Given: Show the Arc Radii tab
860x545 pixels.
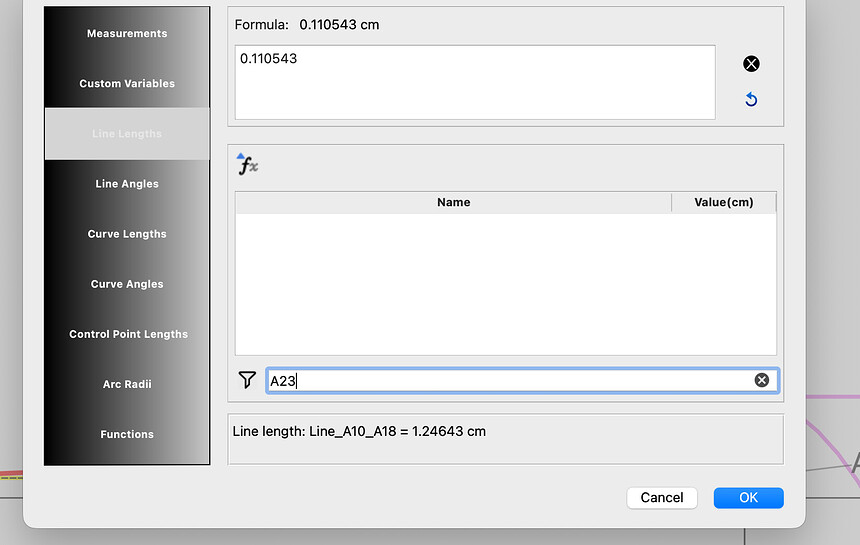Looking at the screenshot, I should 127,384.
